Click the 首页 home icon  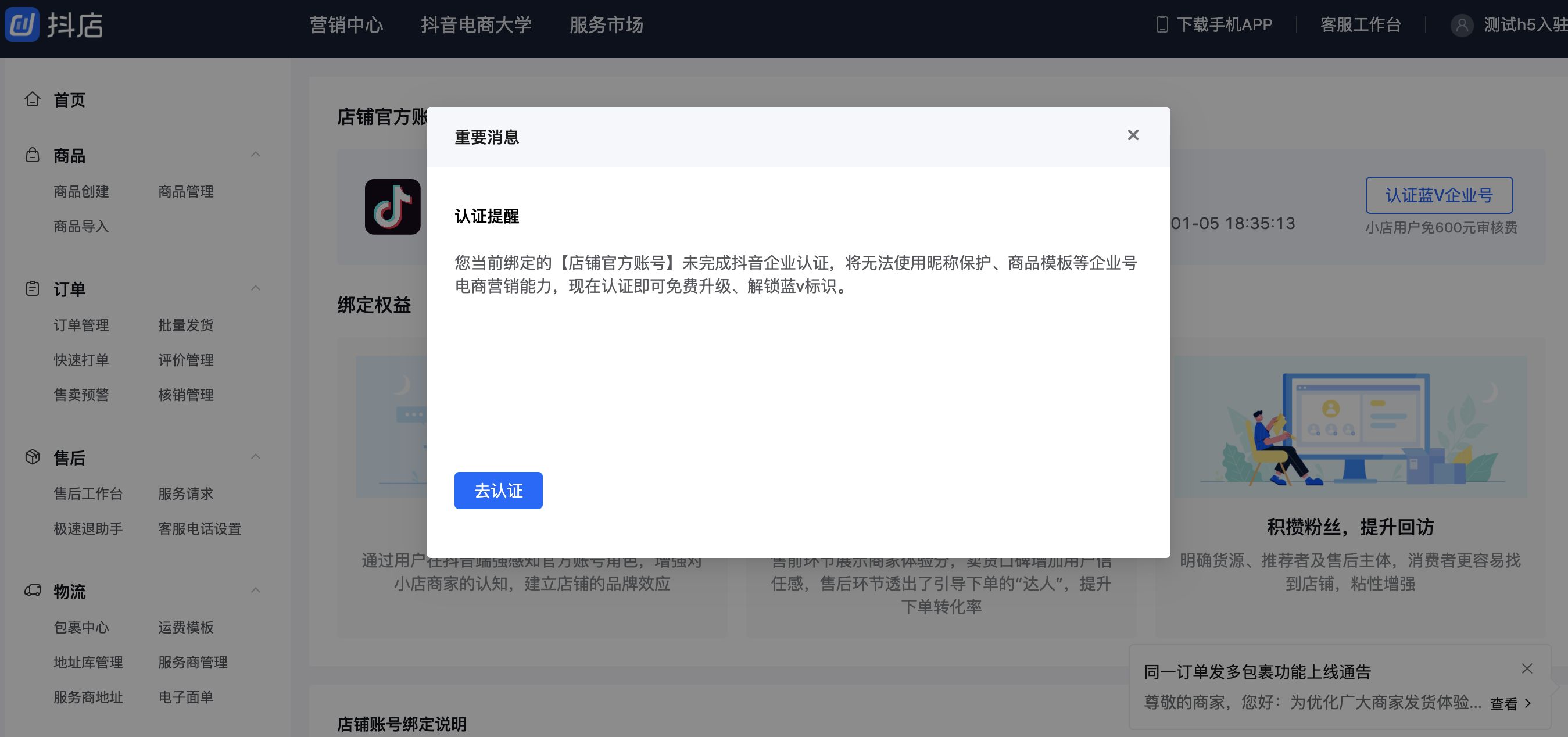pos(33,99)
